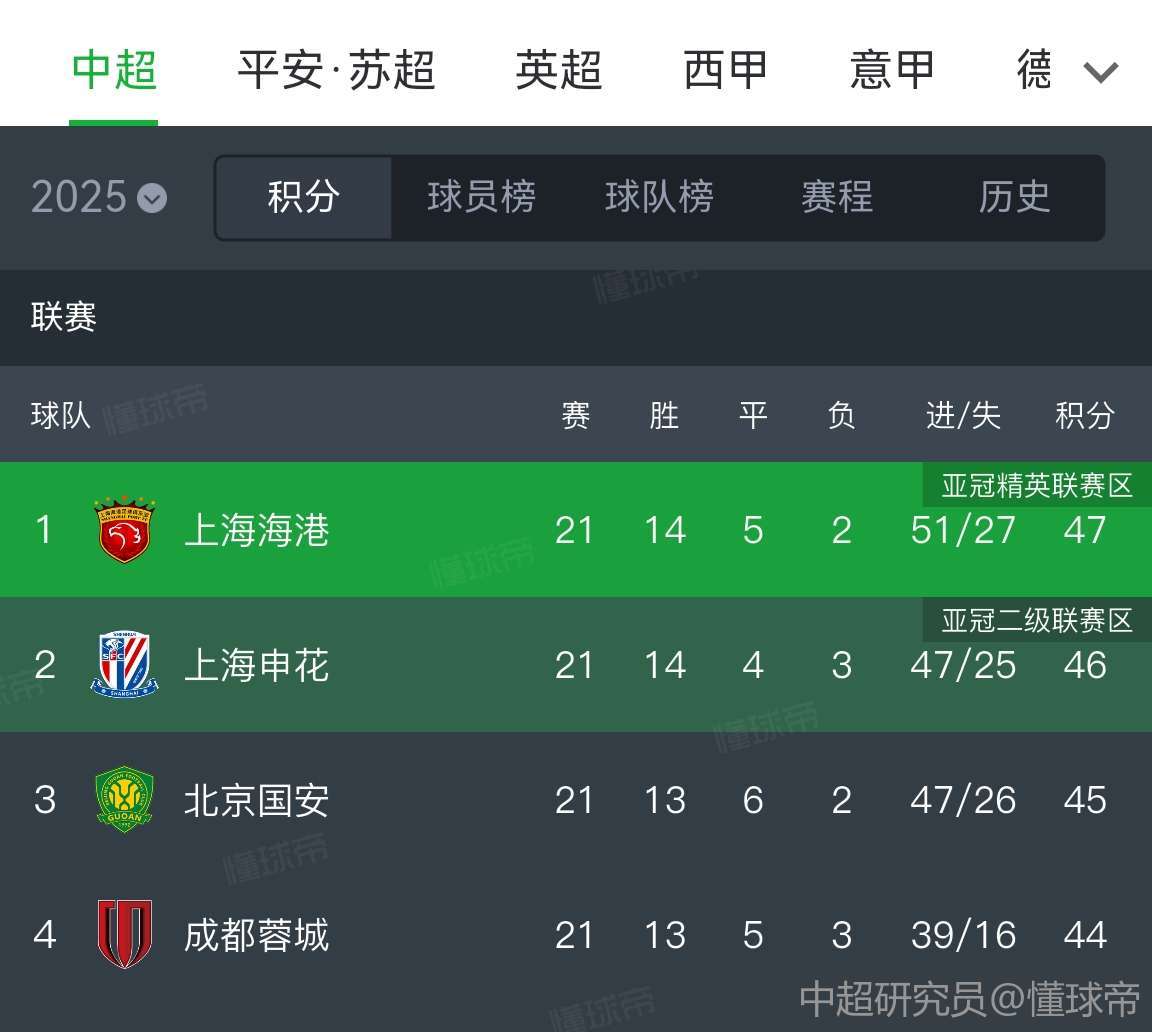Open the 上海海港 team name

[256, 530]
